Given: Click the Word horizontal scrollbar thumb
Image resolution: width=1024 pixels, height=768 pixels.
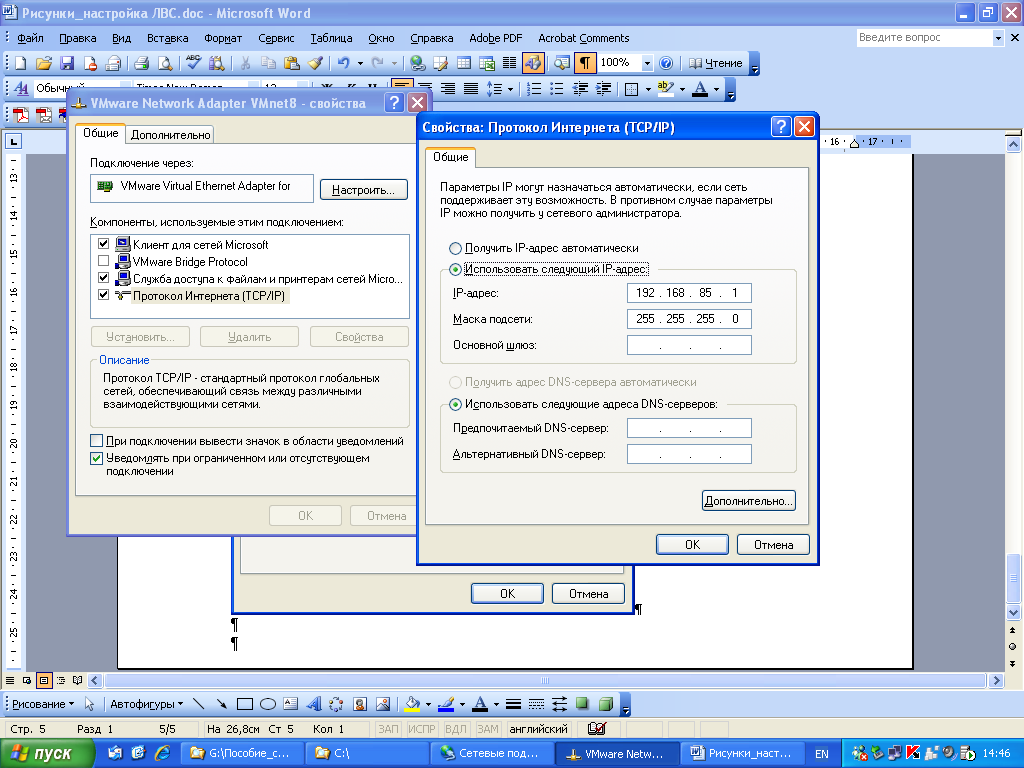Looking at the screenshot, I should point(545,680).
